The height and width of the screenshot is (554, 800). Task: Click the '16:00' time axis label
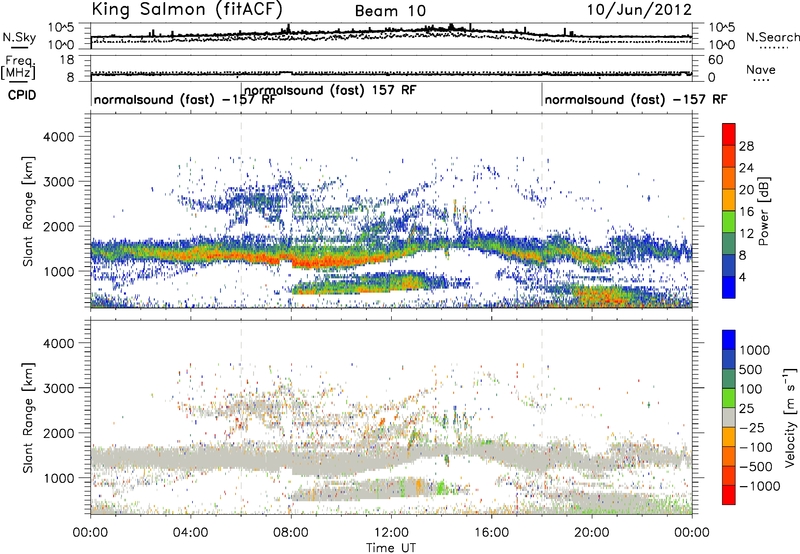tap(491, 533)
